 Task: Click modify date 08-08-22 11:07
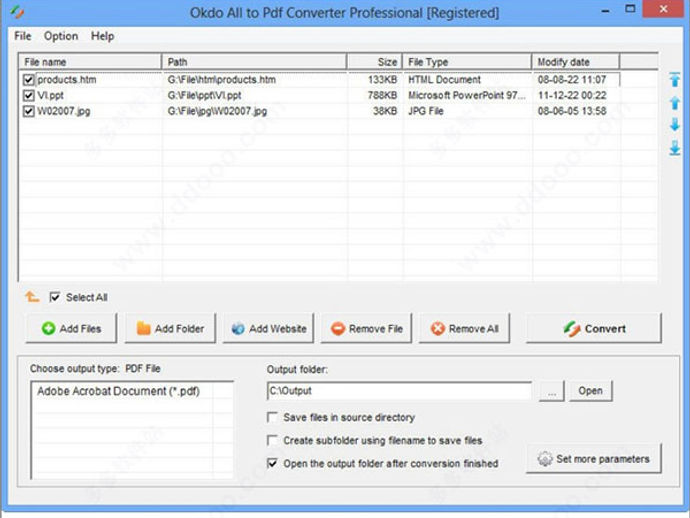tap(572, 80)
